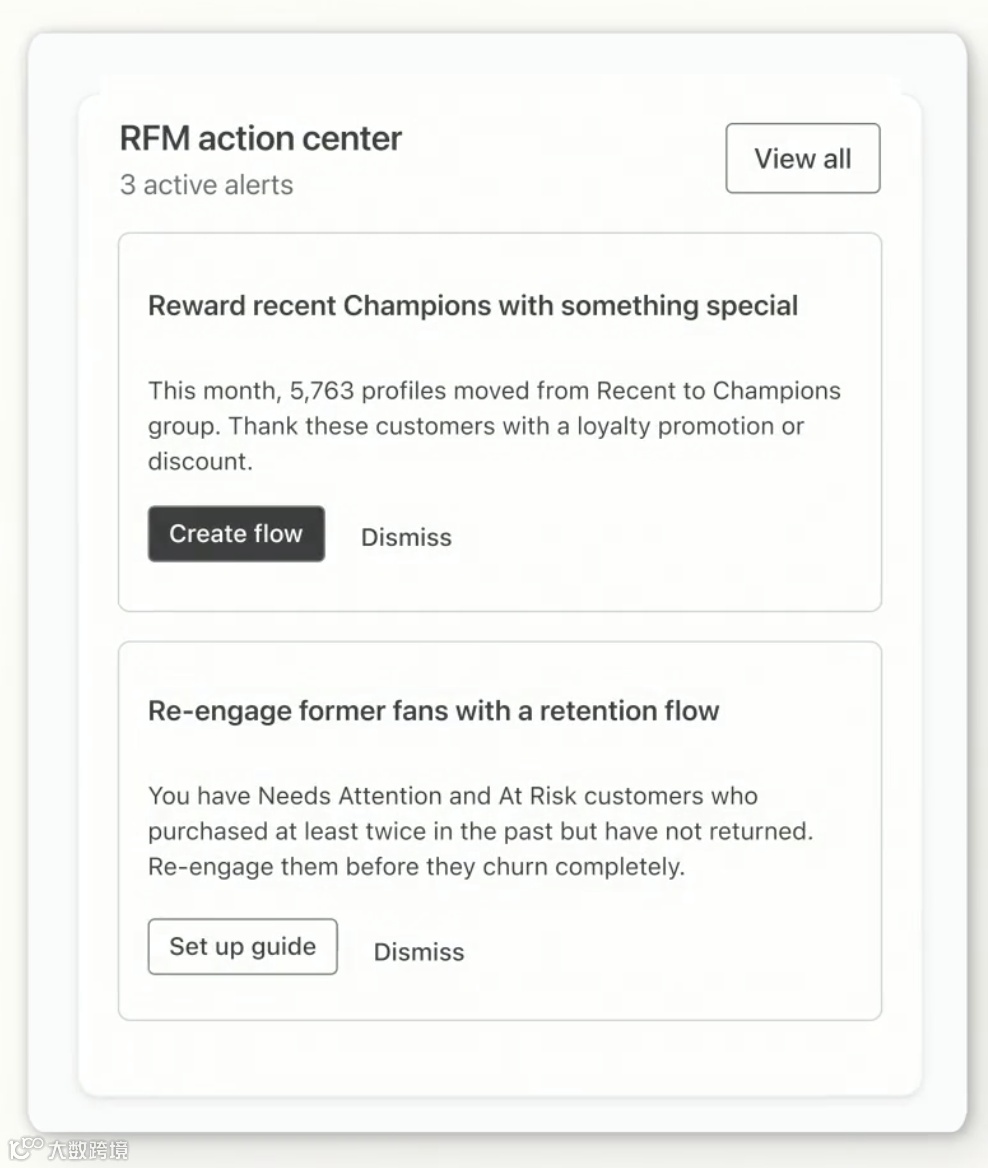Open the Re-engage former fans alert title
Viewport: 988px width, 1168px height.
click(434, 711)
